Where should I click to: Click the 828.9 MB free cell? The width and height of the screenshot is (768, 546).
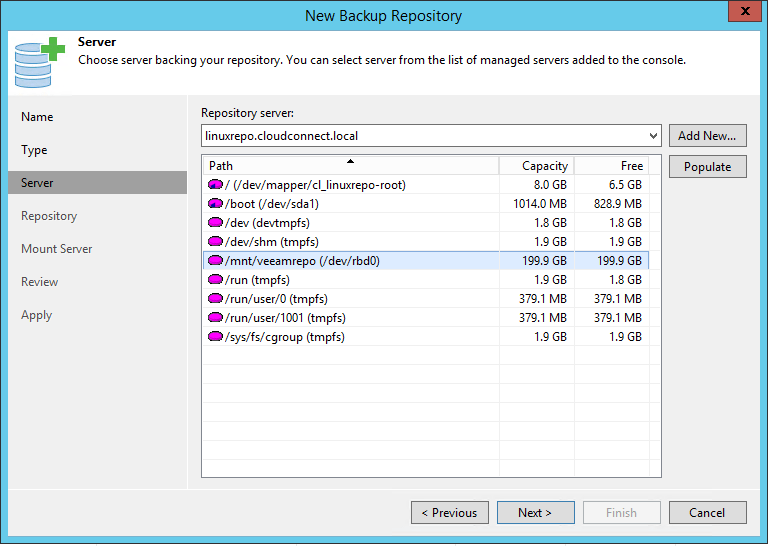[618, 204]
